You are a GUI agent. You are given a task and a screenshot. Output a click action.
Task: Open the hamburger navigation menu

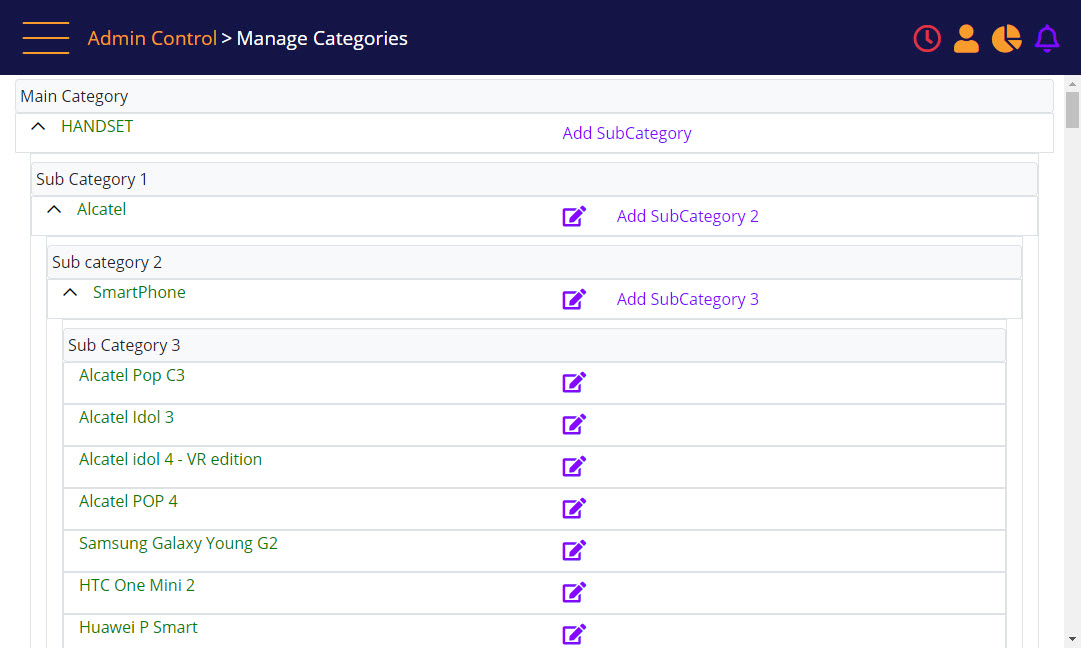pyautogui.click(x=46, y=38)
